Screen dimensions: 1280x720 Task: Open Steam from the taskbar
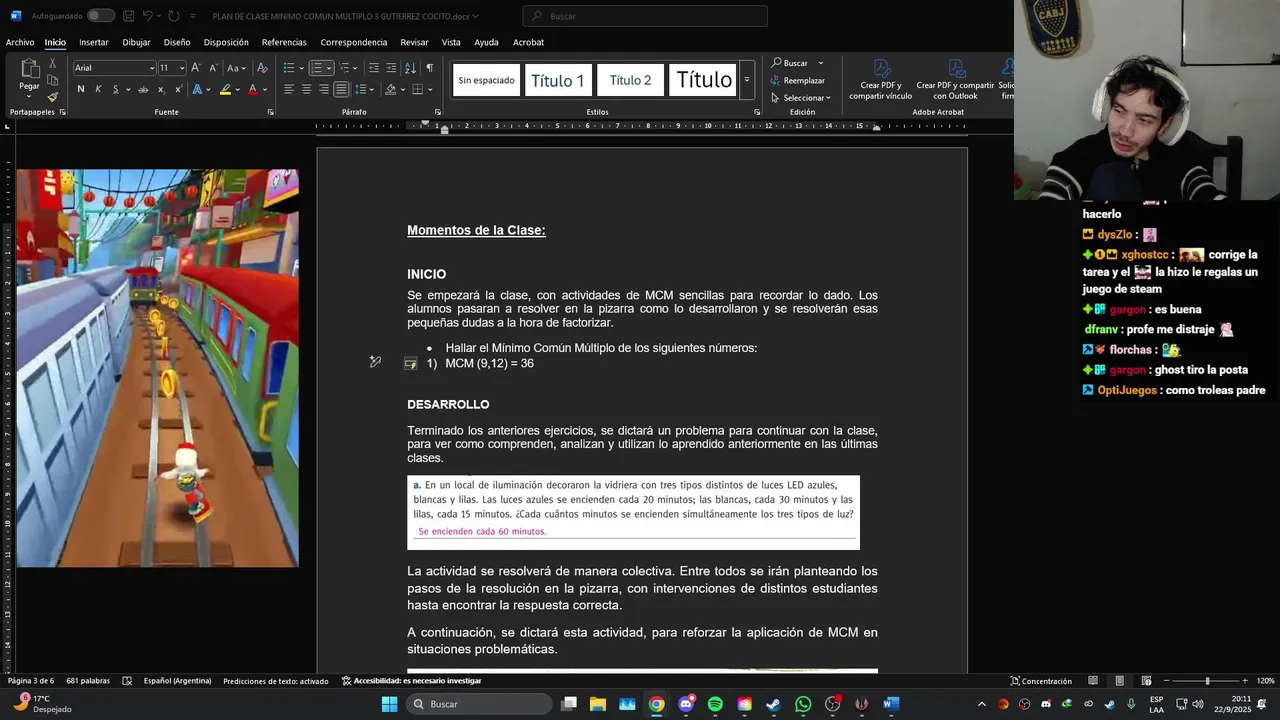coord(774,704)
